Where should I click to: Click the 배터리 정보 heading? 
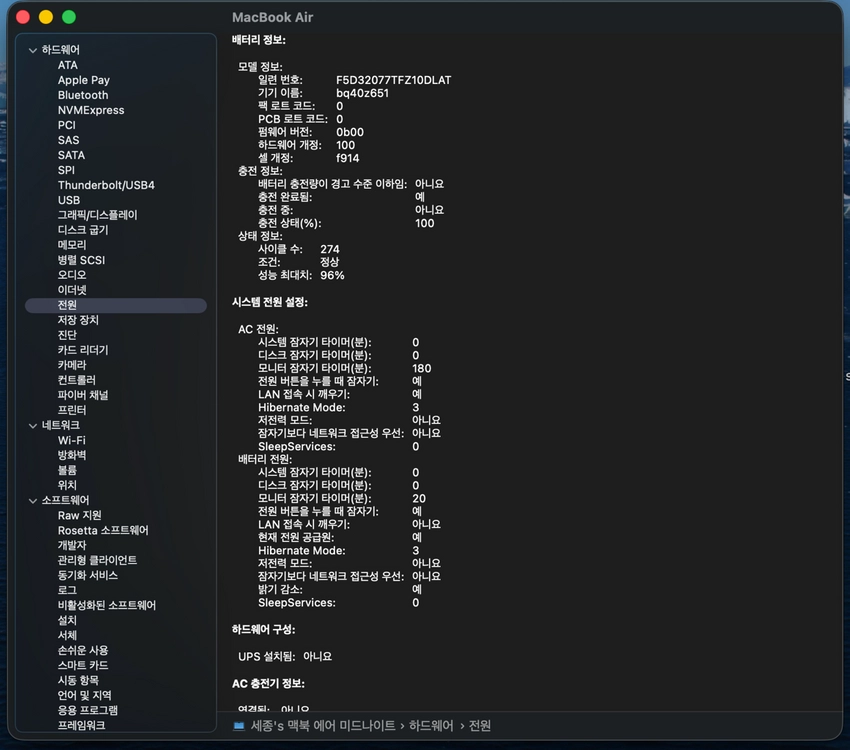point(259,40)
